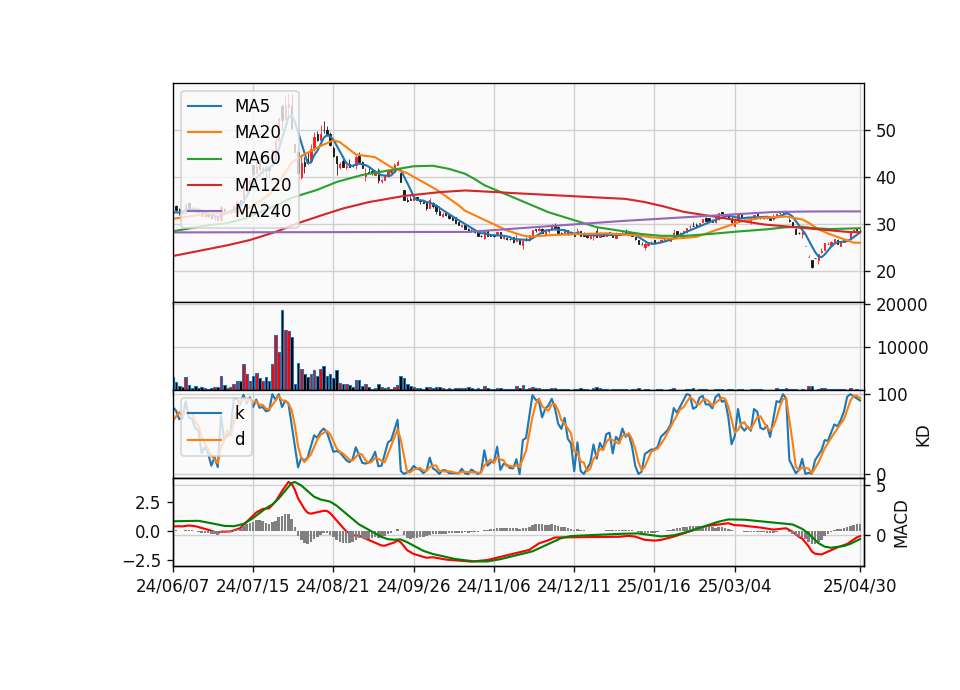Click the 25/04/30 date tick label
This screenshot has width=960, height=690.
tap(860, 586)
